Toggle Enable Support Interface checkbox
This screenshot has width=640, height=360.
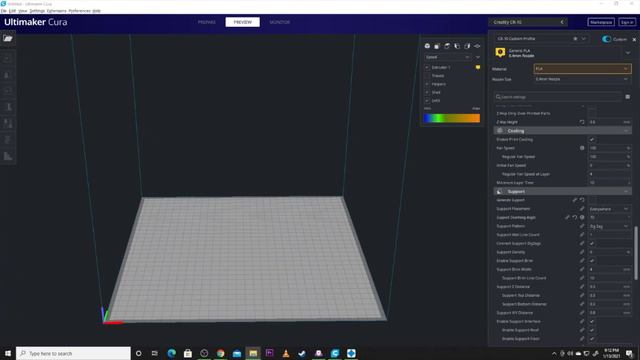592,322
